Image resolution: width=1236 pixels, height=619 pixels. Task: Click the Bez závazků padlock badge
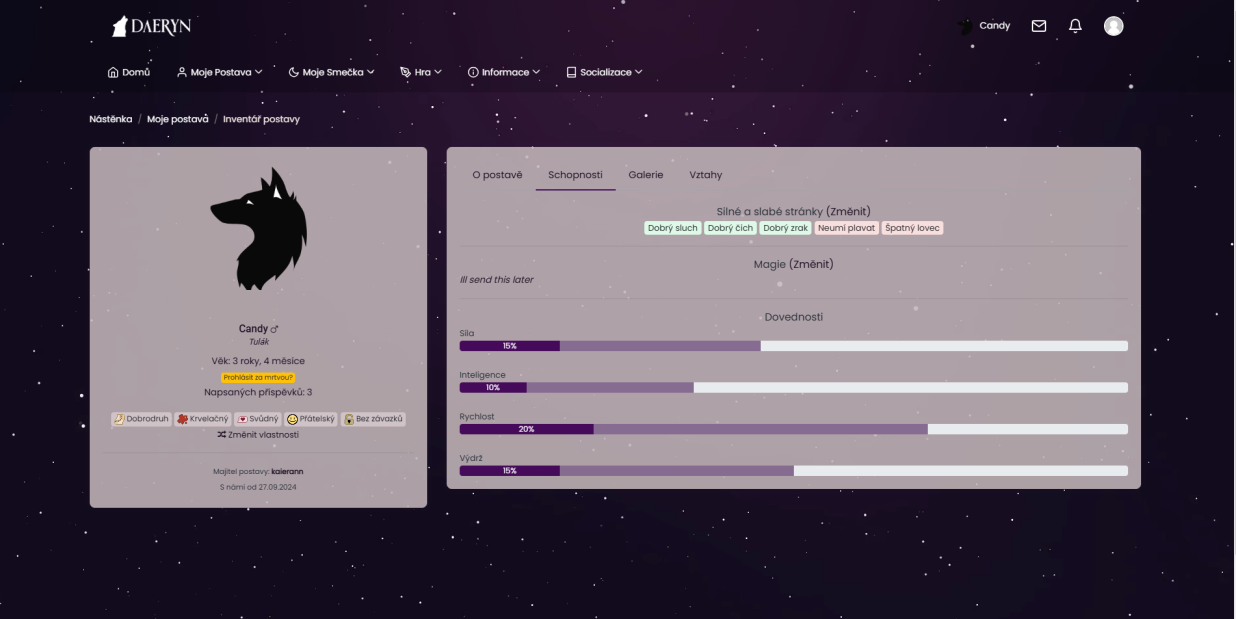tap(373, 419)
